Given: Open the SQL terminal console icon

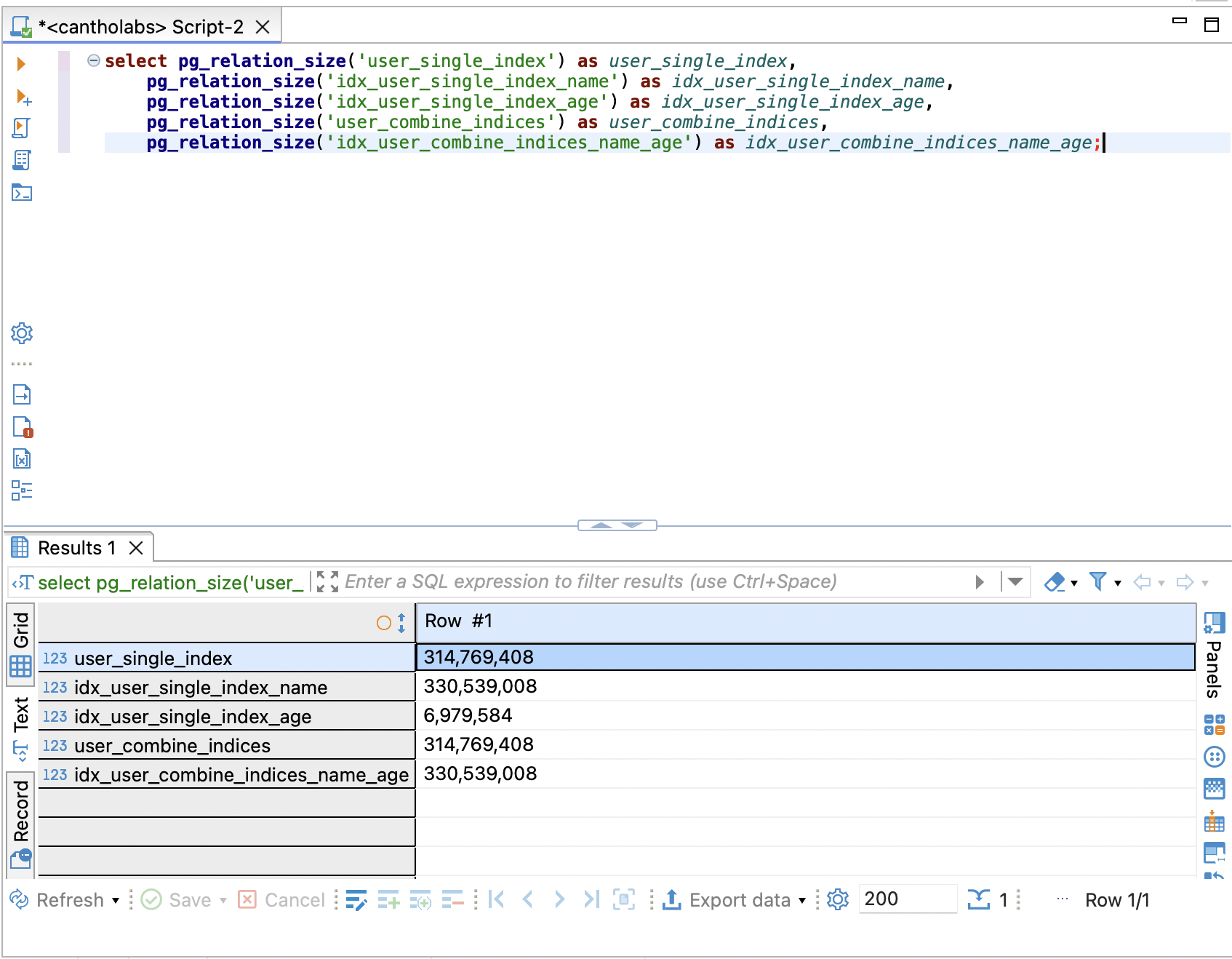Looking at the screenshot, I should pyautogui.click(x=21, y=193).
